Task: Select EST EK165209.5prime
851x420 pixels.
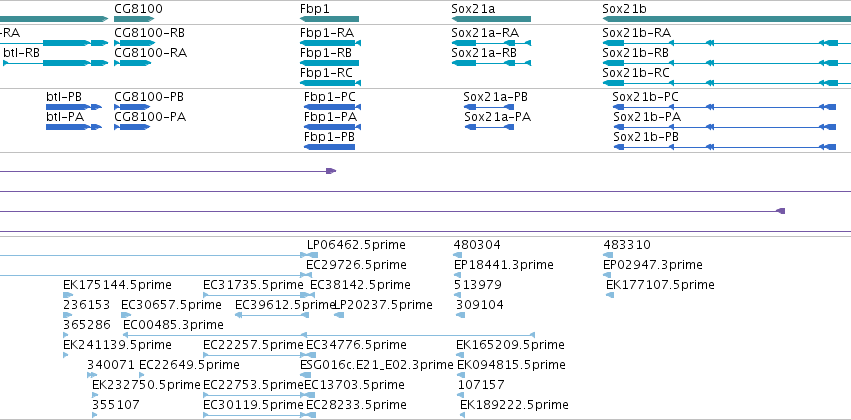Action: pos(510,346)
